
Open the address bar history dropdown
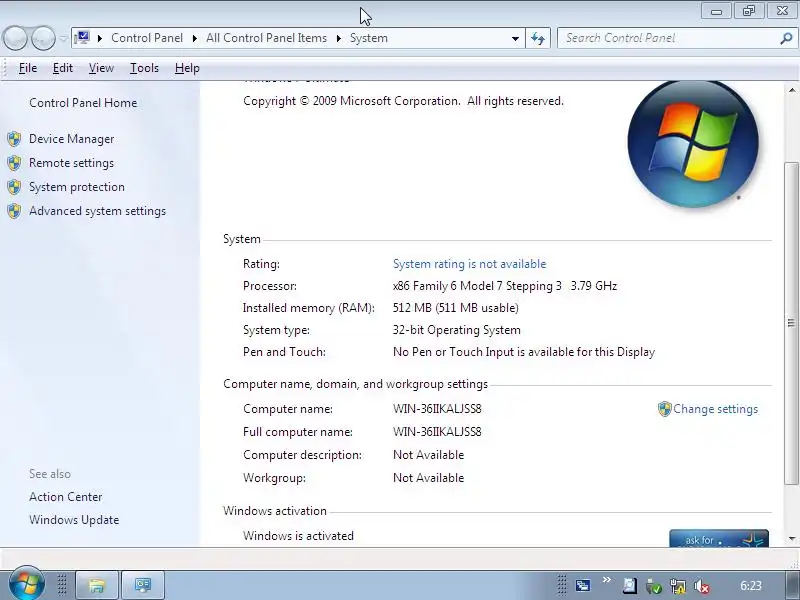point(515,38)
